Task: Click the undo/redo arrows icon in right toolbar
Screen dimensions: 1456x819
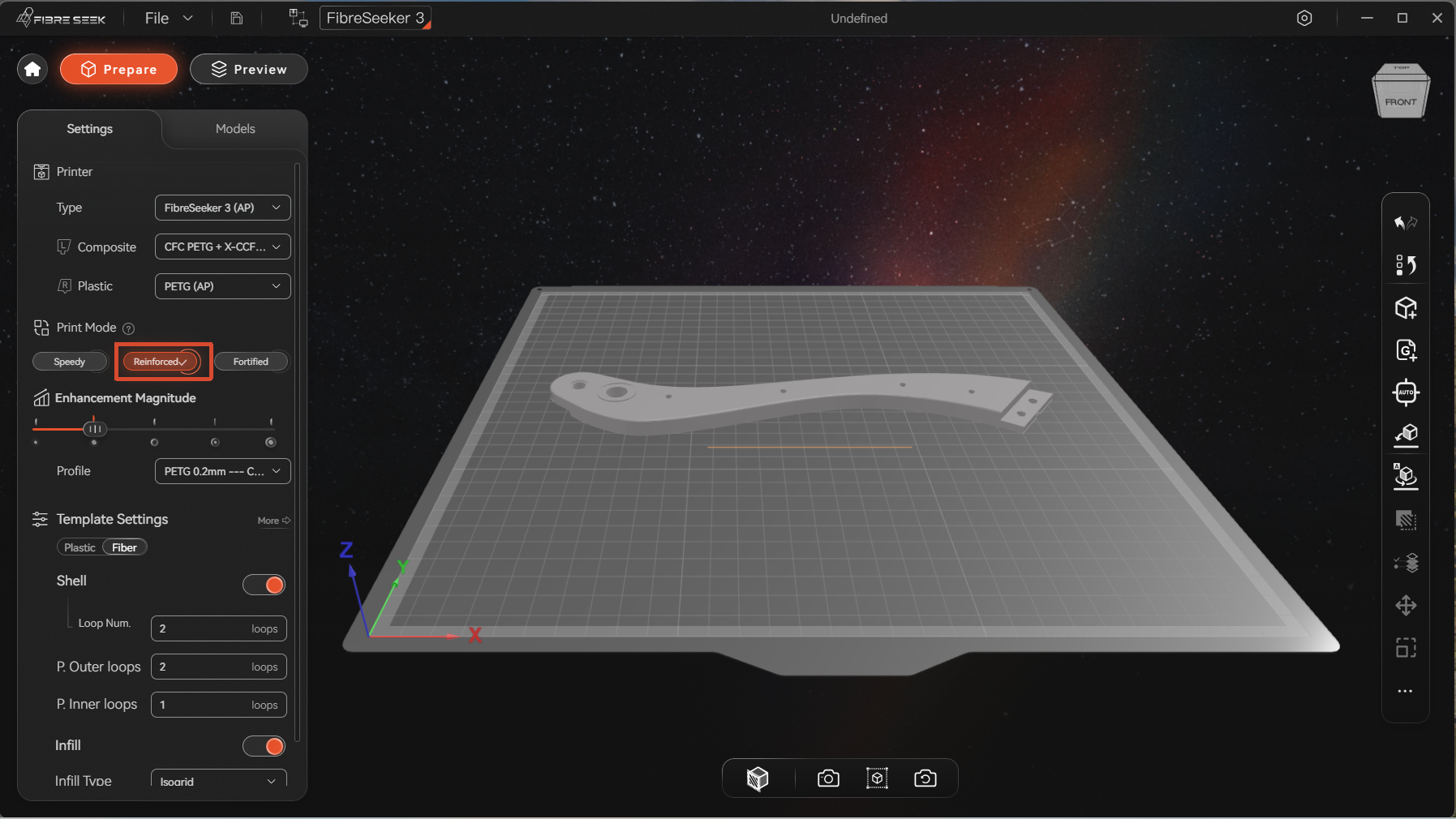Action: click(x=1406, y=222)
